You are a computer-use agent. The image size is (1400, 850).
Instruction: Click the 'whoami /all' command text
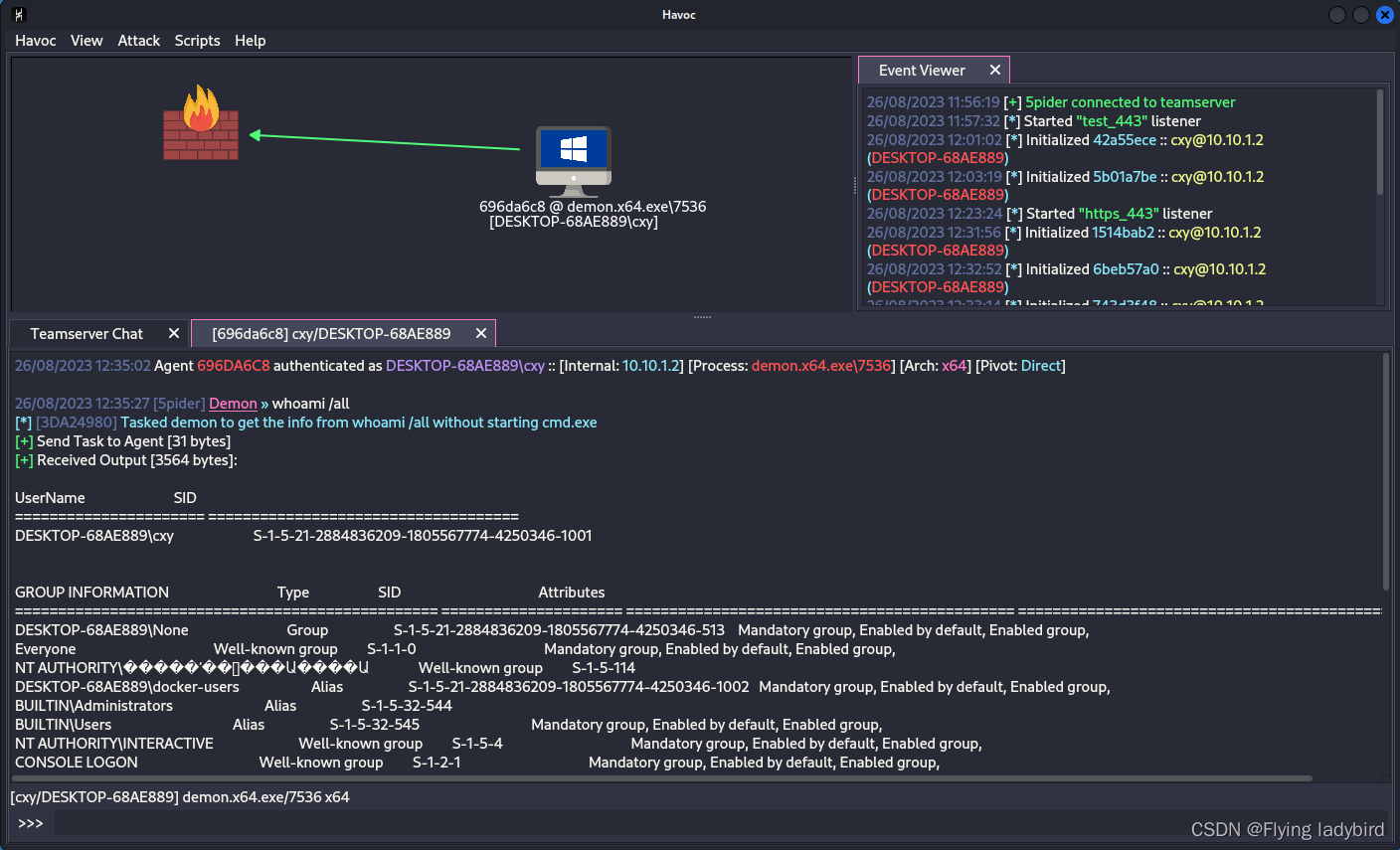click(x=311, y=404)
